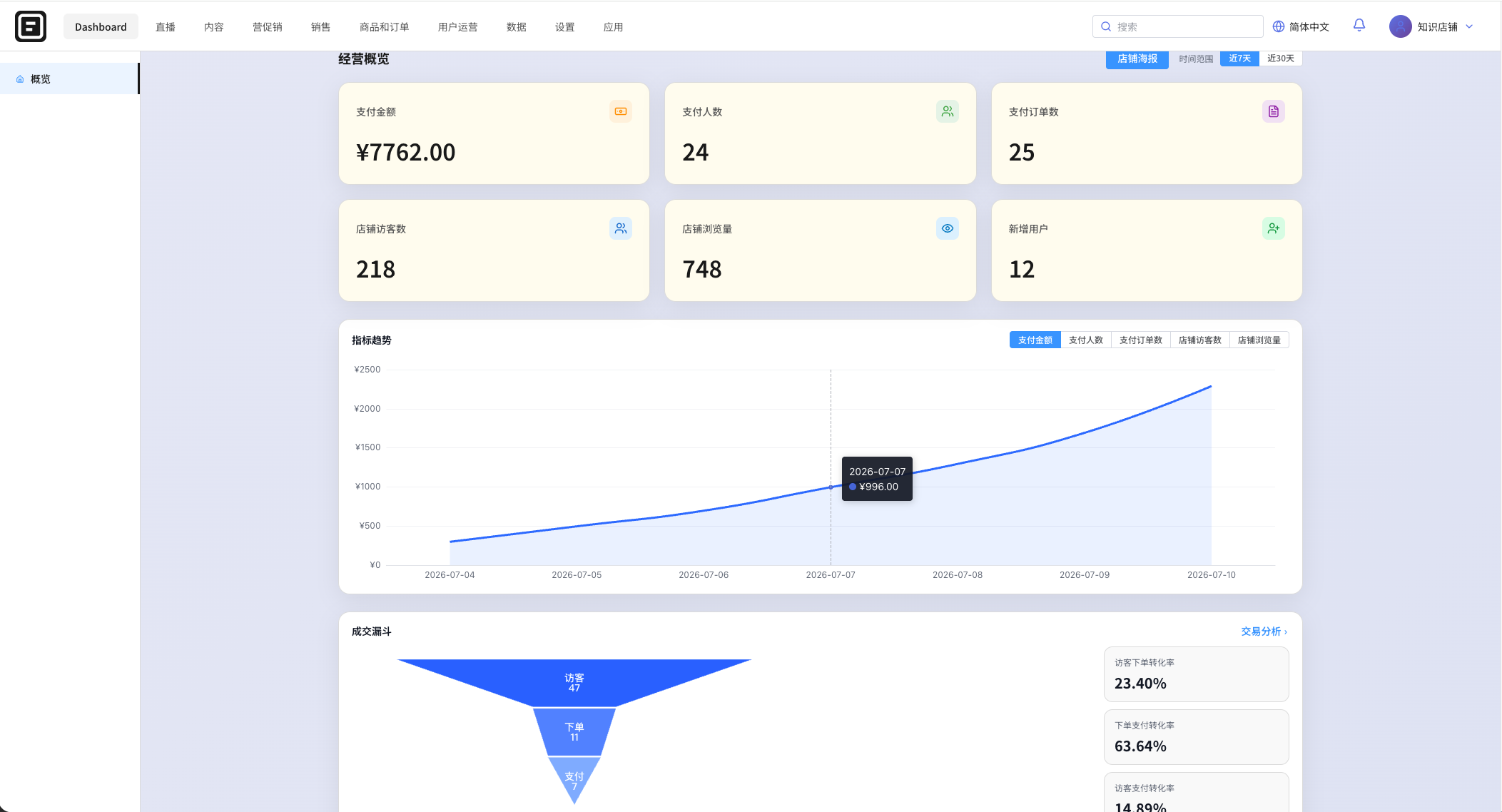Expand the 知识店铺 account dropdown arrow
Image resolution: width=1502 pixels, height=812 pixels.
coord(1469,26)
